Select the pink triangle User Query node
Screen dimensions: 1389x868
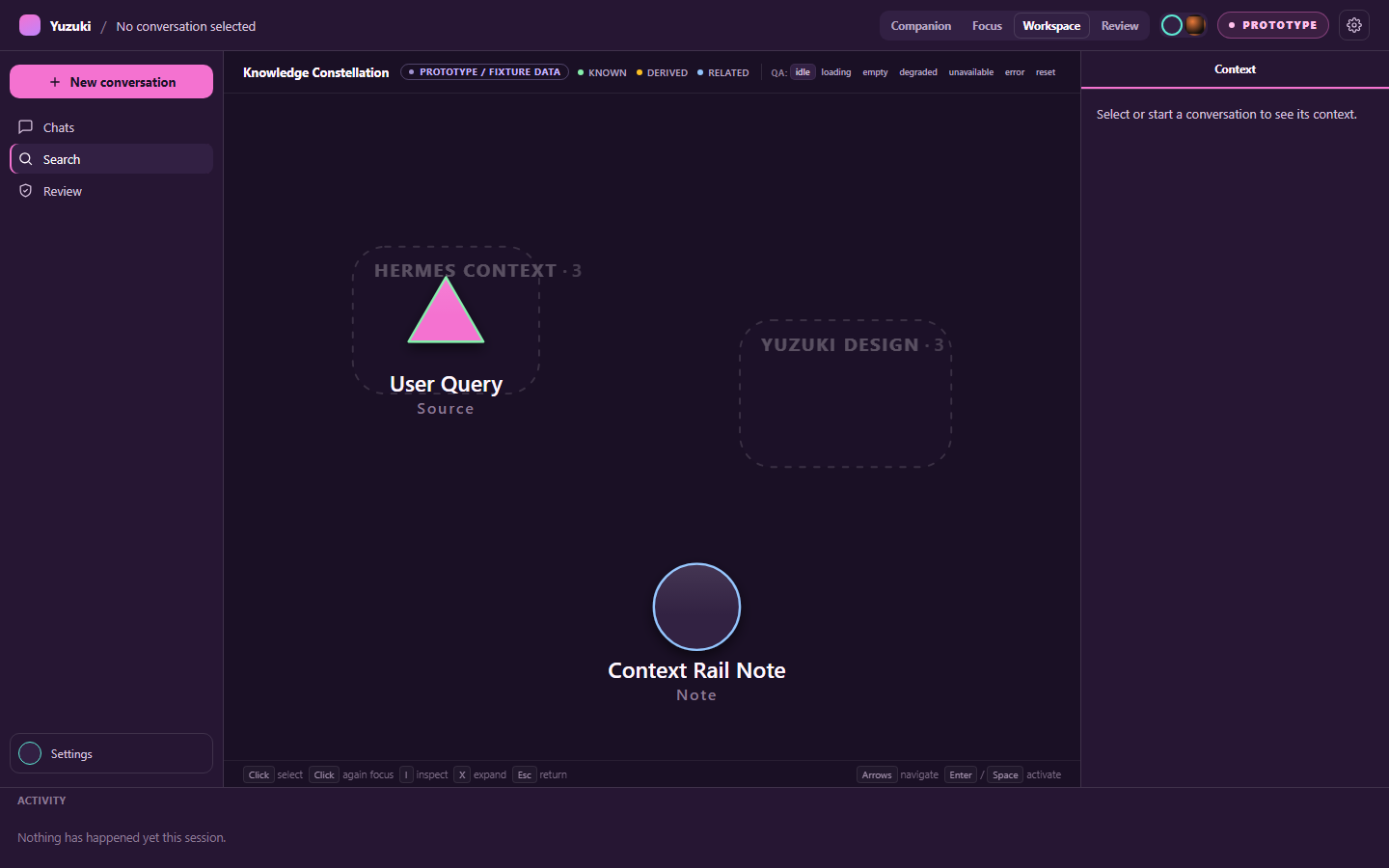coord(446,313)
